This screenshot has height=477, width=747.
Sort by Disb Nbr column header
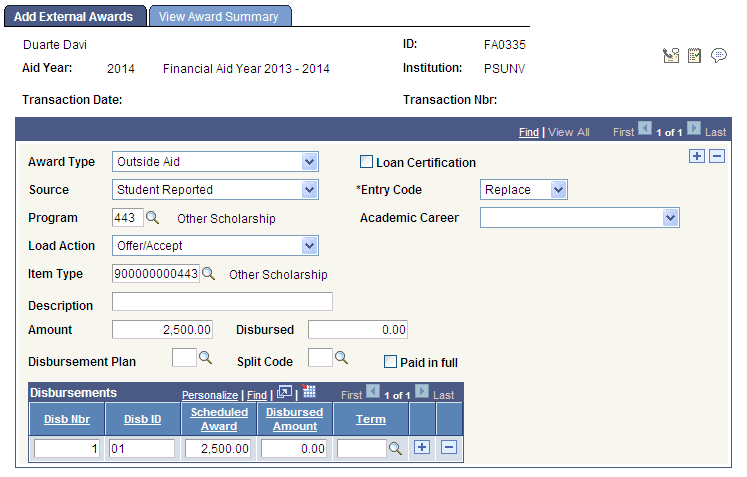tap(67, 419)
